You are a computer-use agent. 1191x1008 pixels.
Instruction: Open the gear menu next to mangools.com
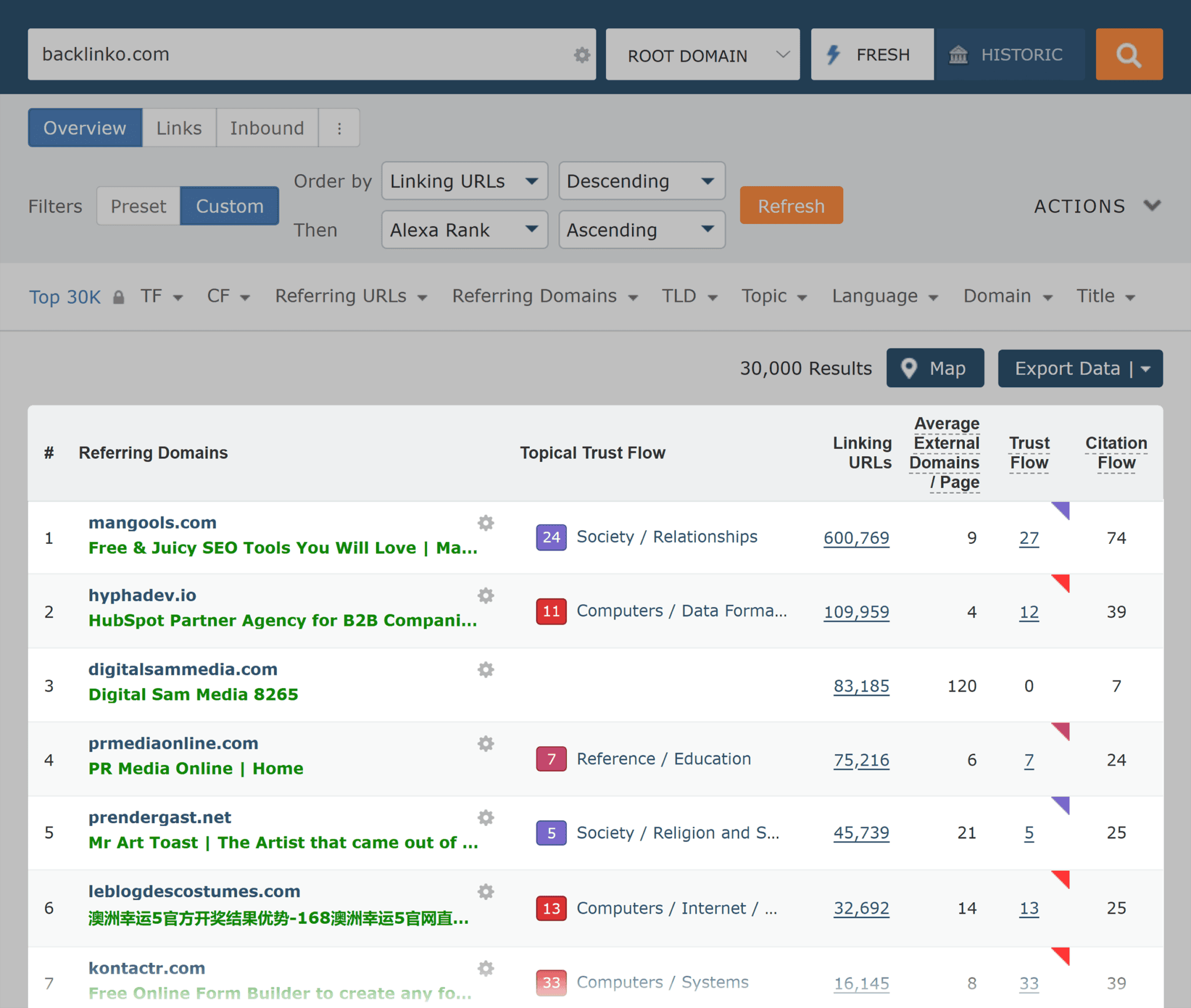[486, 522]
